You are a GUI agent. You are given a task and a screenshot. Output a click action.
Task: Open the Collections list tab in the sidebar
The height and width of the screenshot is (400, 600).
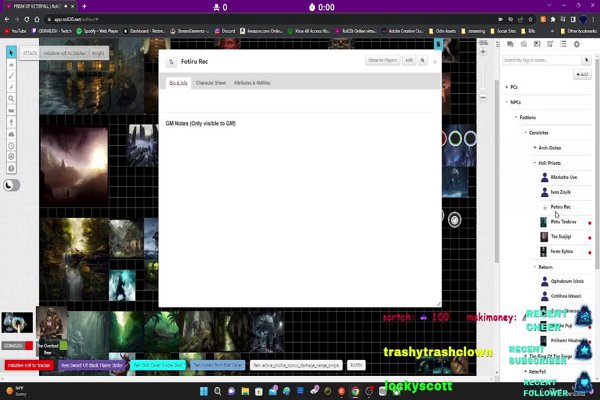[563, 44]
